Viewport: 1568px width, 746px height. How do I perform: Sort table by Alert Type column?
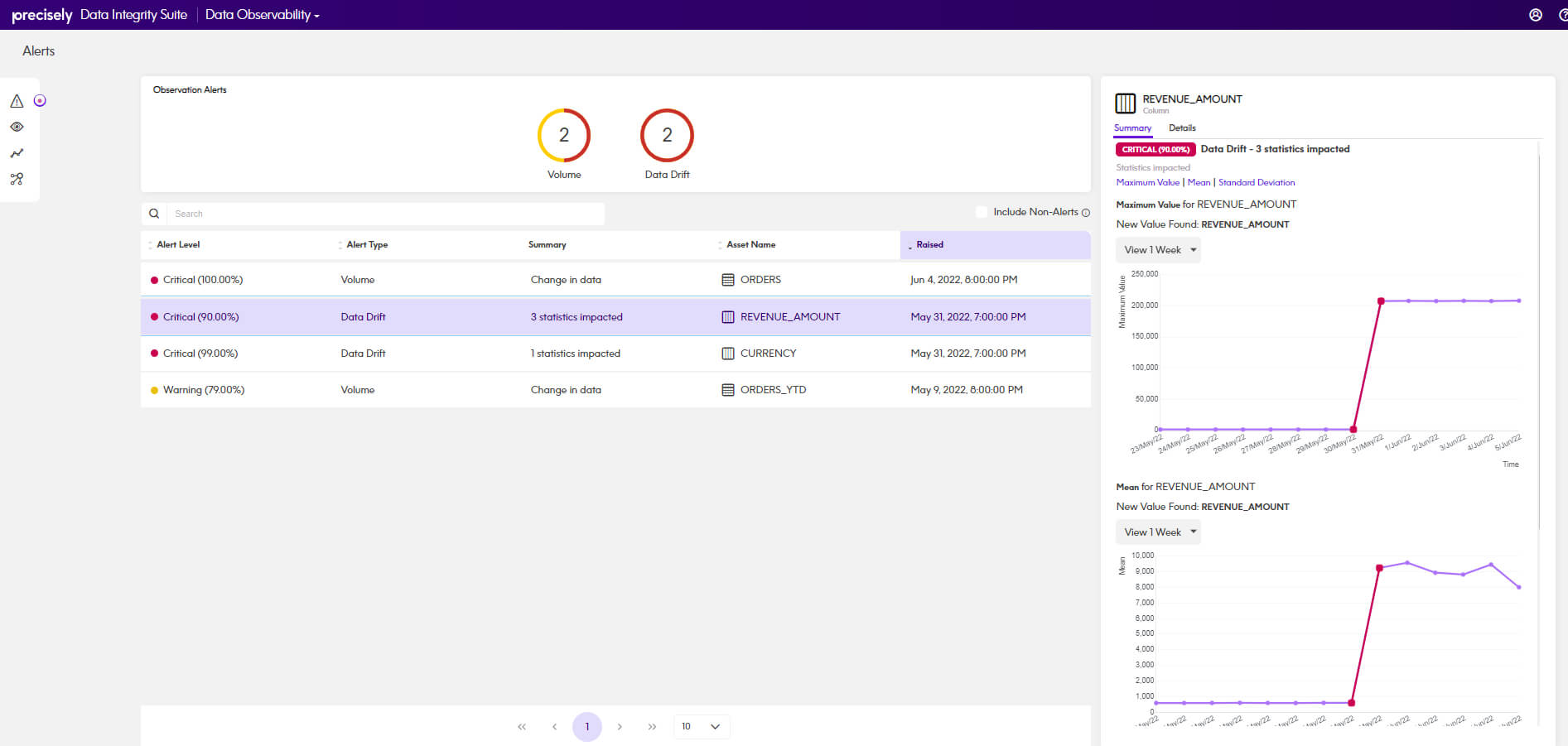tap(367, 245)
